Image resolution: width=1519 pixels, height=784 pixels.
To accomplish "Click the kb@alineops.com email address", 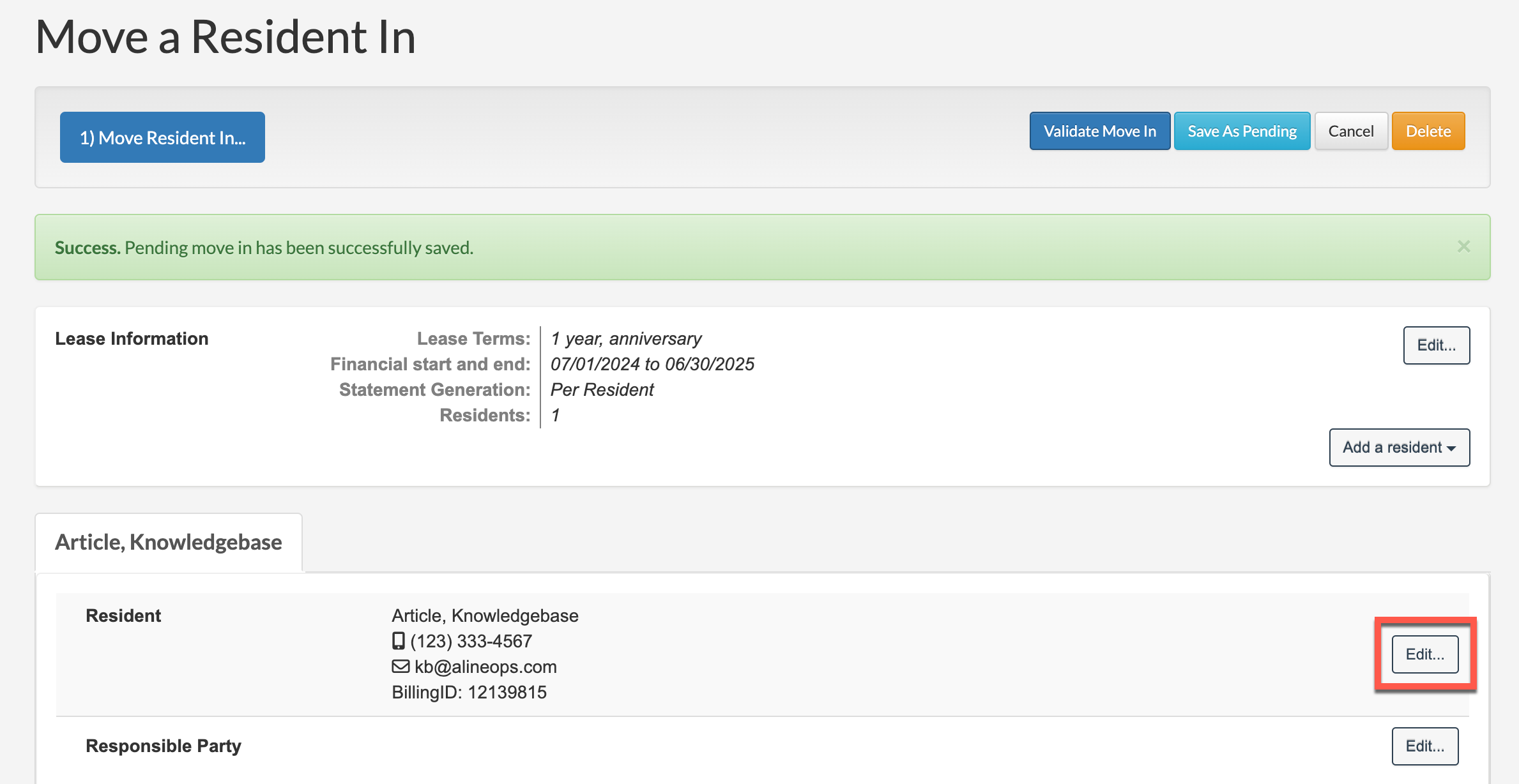I will pyautogui.click(x=485, y=667).
